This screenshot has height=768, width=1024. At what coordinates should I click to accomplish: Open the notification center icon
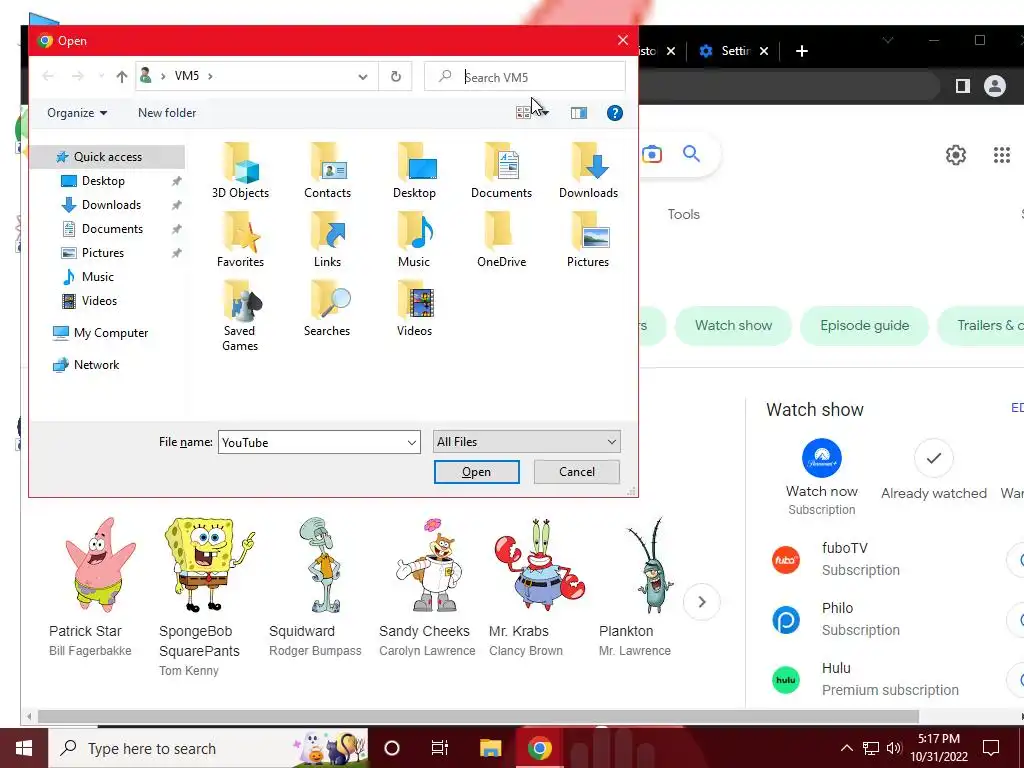(991, 748)
